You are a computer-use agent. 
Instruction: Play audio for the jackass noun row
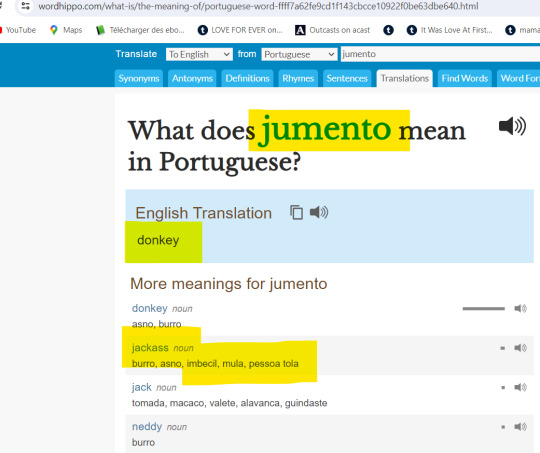[520, 348]
